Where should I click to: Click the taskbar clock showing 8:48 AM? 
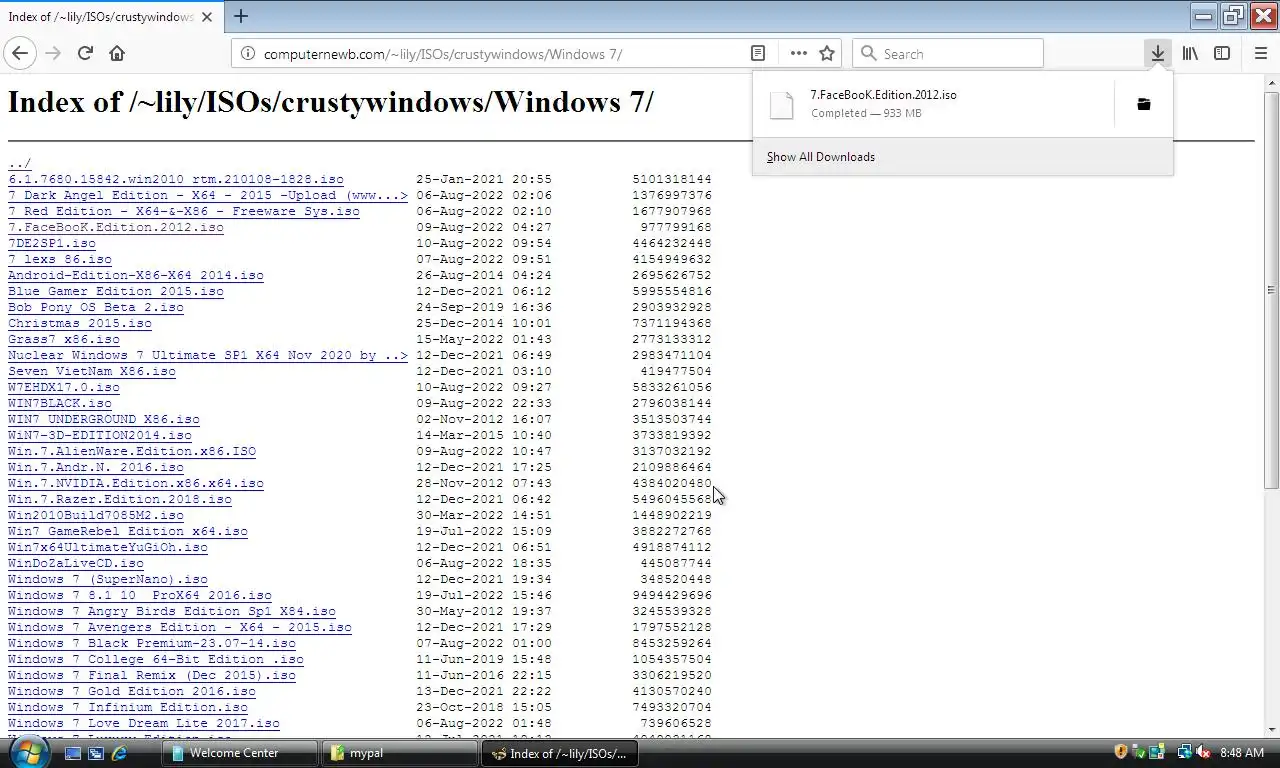tap(1242, 752)
